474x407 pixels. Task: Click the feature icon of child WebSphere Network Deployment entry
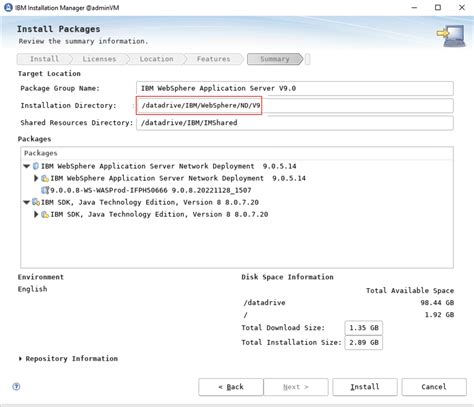[45, 178]
